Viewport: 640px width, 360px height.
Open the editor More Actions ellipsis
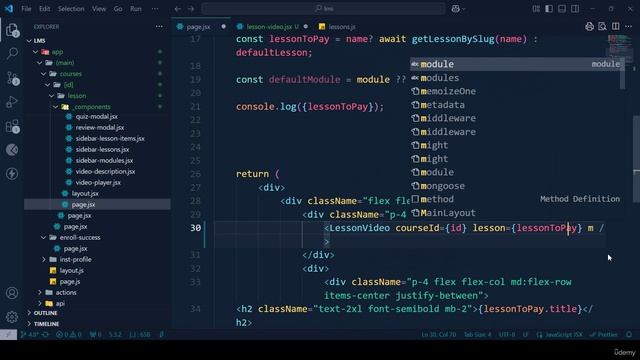[x=629, y=27]
